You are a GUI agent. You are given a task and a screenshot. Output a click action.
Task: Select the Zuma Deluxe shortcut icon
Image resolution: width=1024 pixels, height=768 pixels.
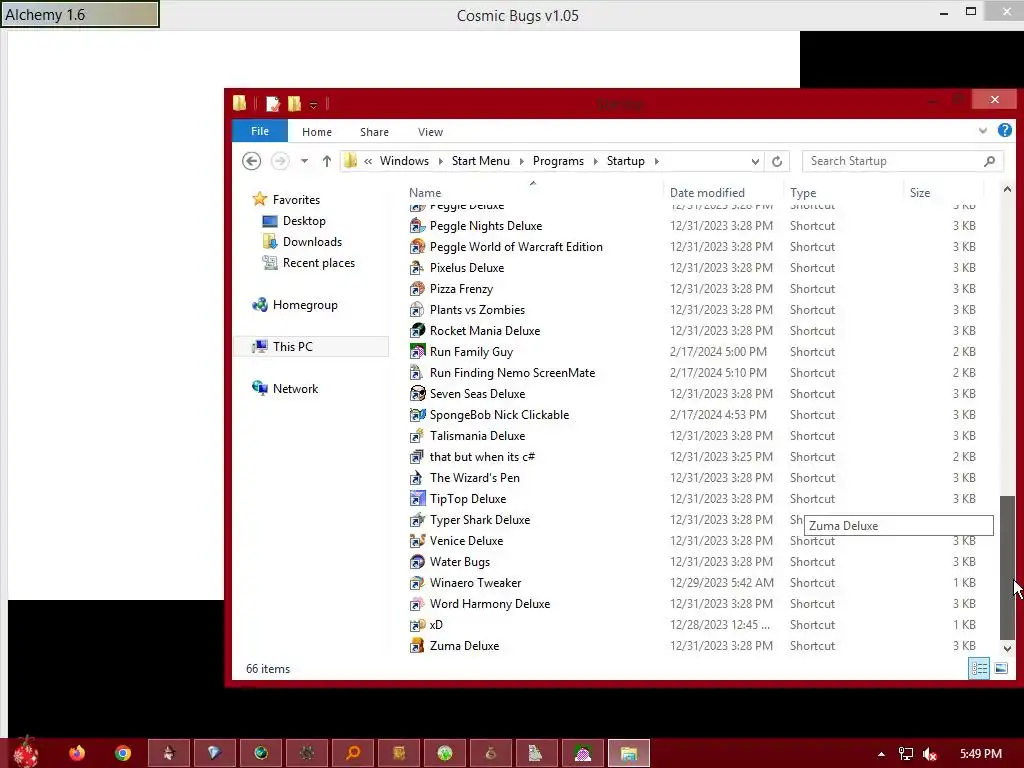(x=417, y=646)
